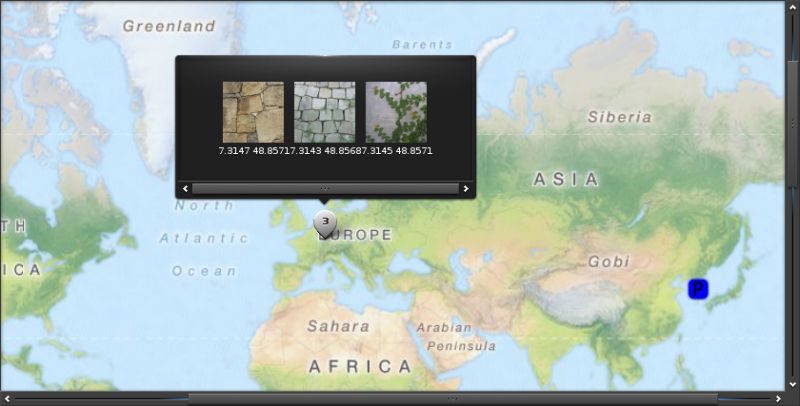Open the brown stone wall thumbnail

point(254,112)
